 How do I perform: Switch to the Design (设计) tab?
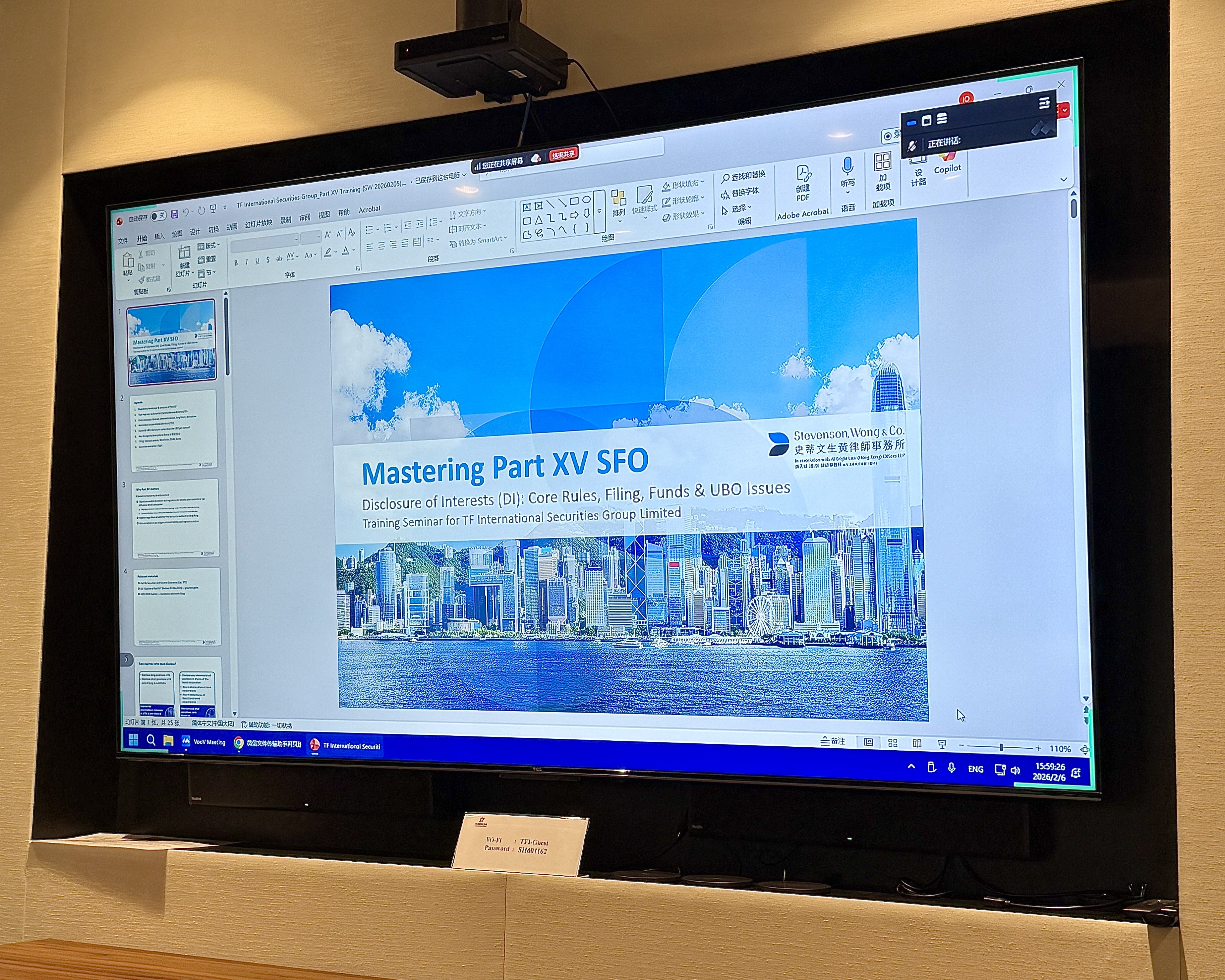195,232
